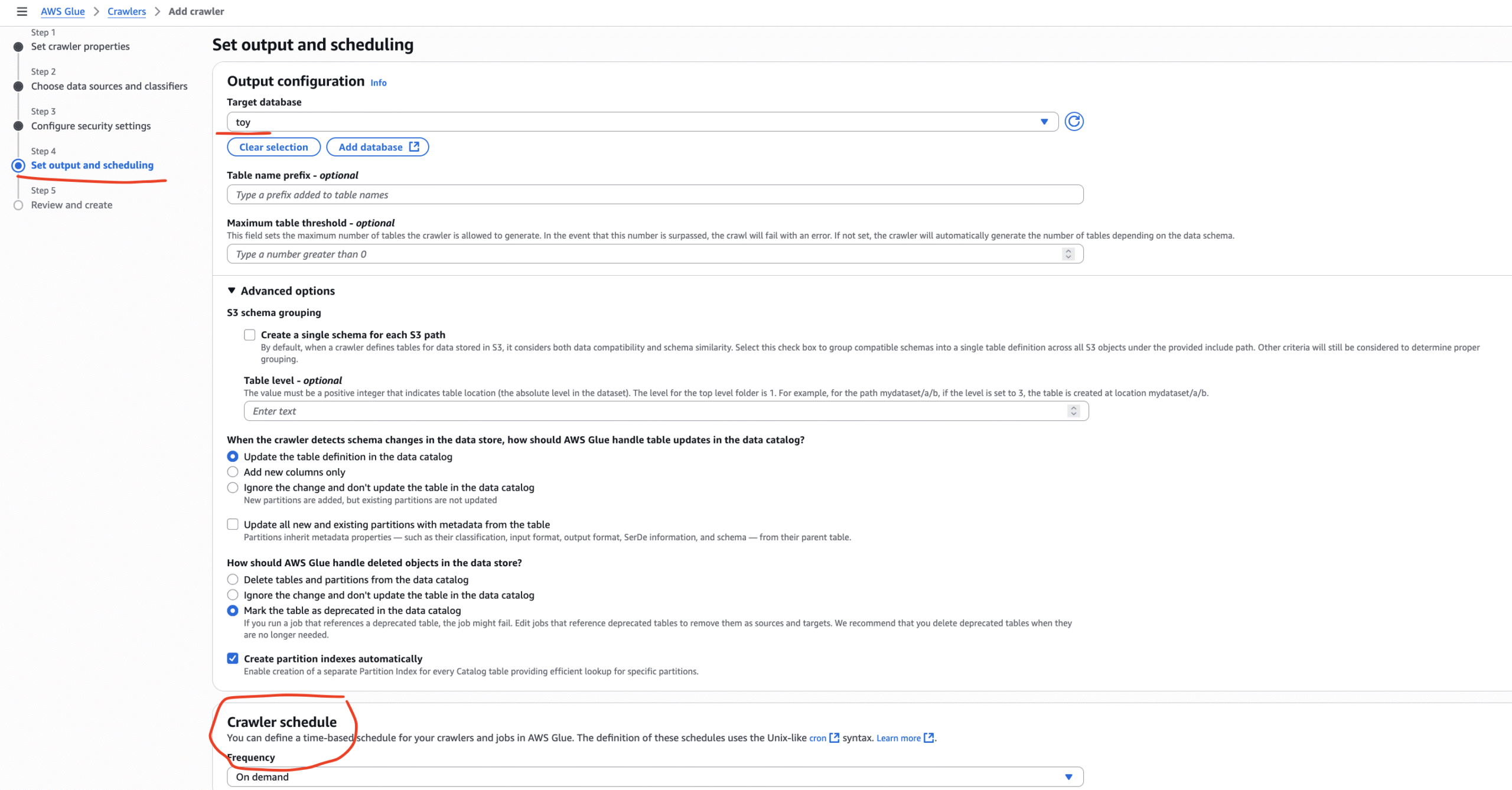Uncheck Create partition indexes automatically
Image resolution: width=1512 pixels, height=790 pixels.
point(232,658)
